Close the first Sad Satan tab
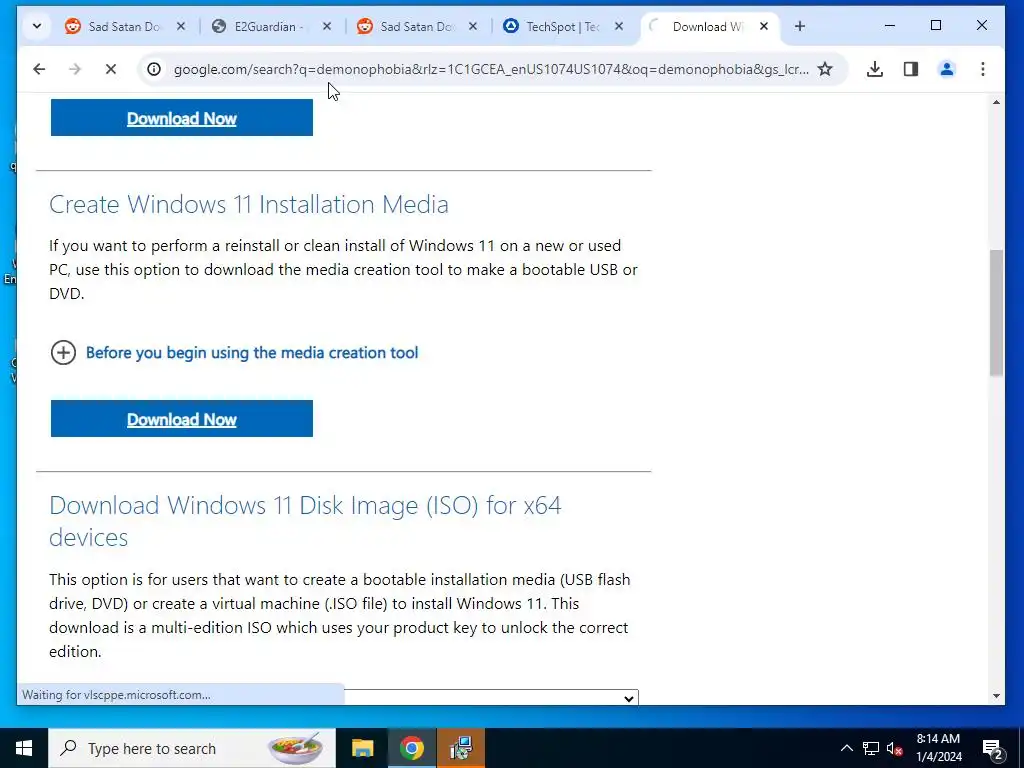The image size is (1024, 768). (x=181, y=27)
